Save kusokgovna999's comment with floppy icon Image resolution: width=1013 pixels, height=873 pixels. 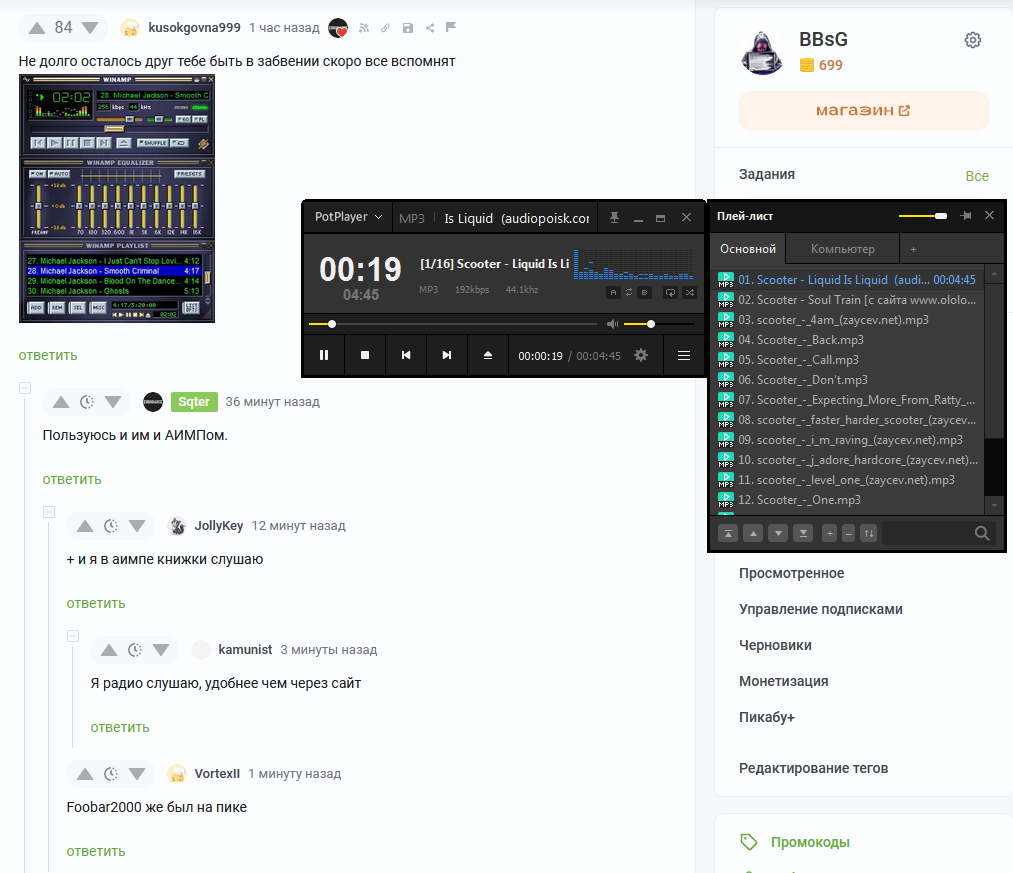point(408,28)
